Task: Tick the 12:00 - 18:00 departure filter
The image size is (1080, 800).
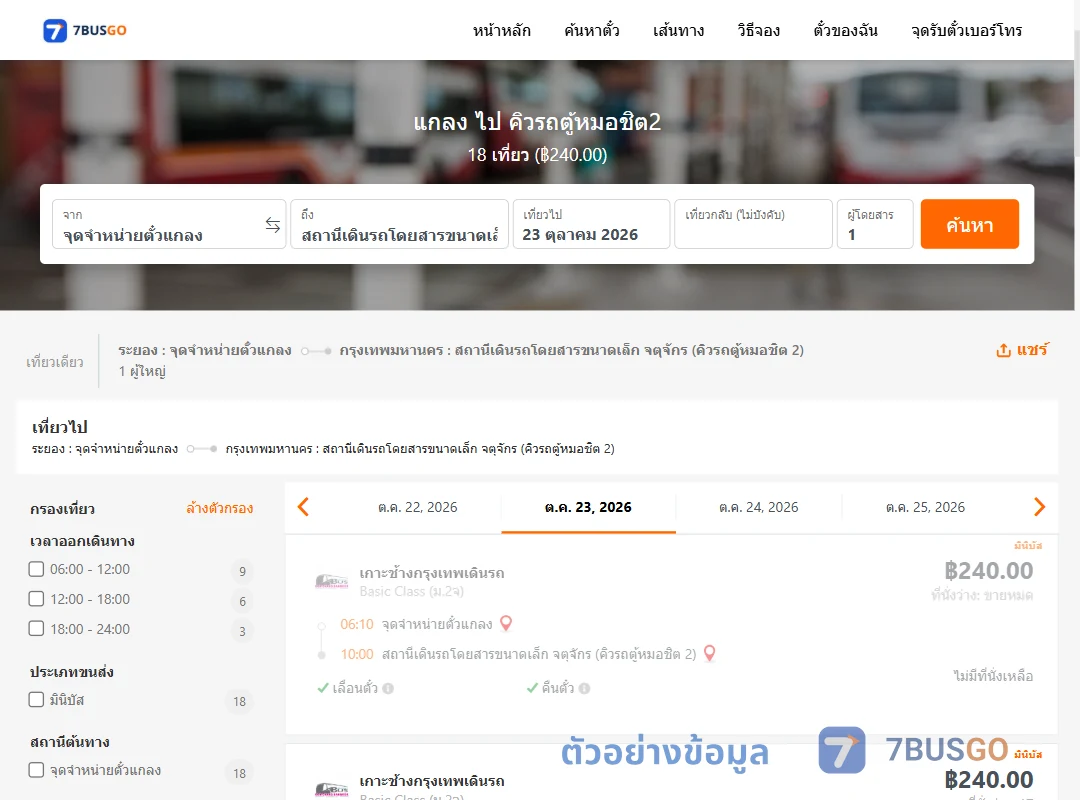Action: coord(37,599)
